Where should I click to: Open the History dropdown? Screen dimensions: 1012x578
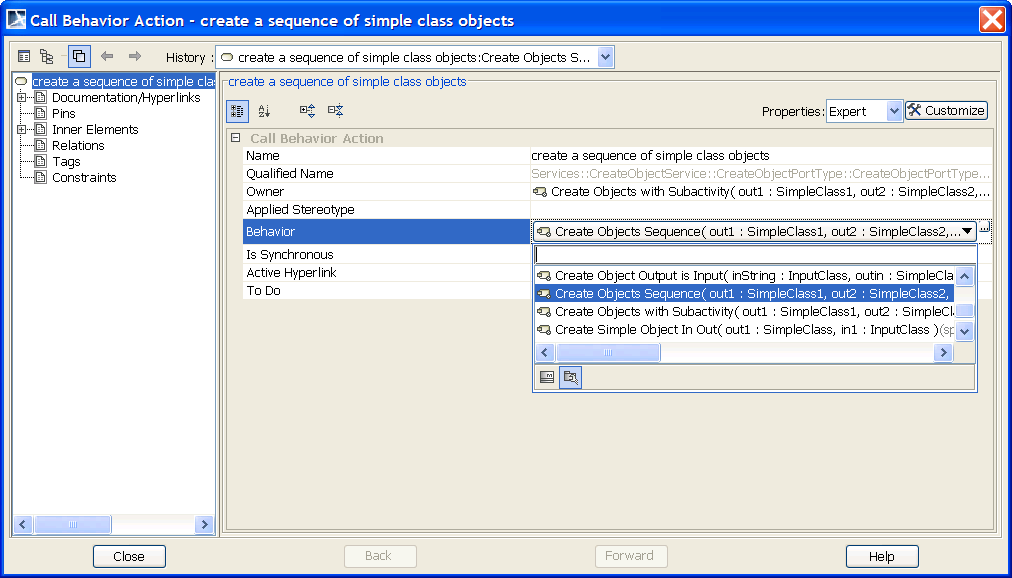pos(605,58)
